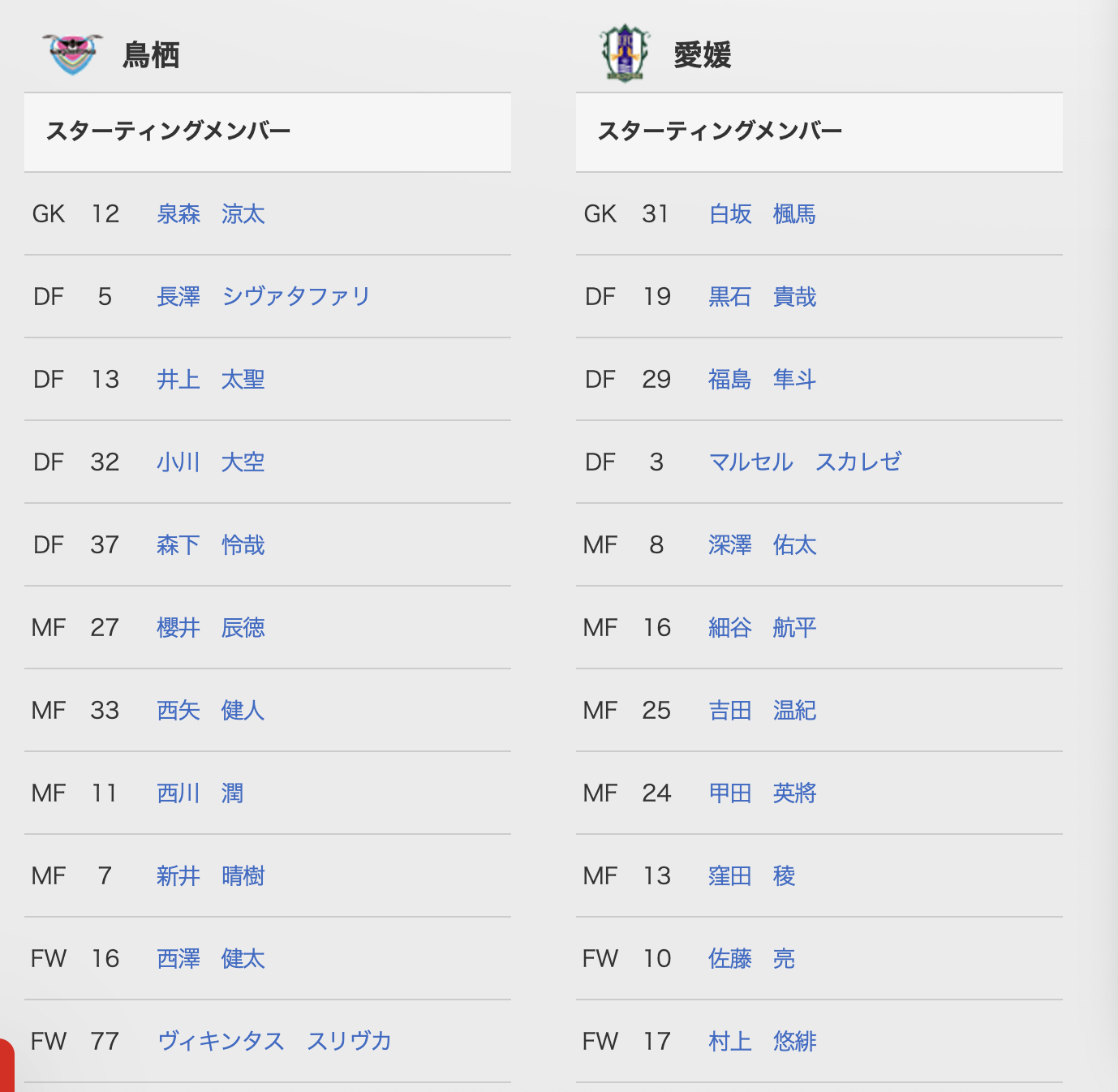Select midfielder 深澤 佑太

[x=763, y=545]
